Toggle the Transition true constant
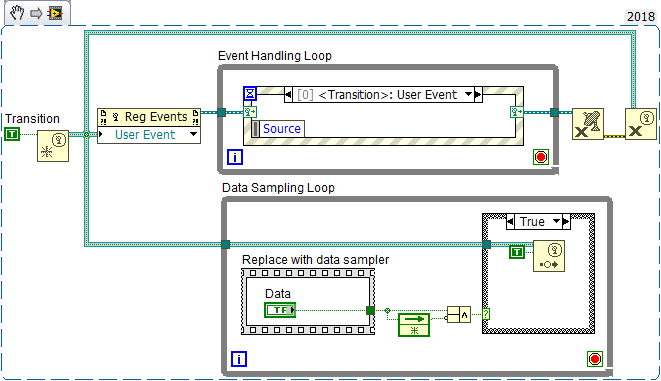The height and width of the screenshot is (381, 661). [x=12, y=134]
